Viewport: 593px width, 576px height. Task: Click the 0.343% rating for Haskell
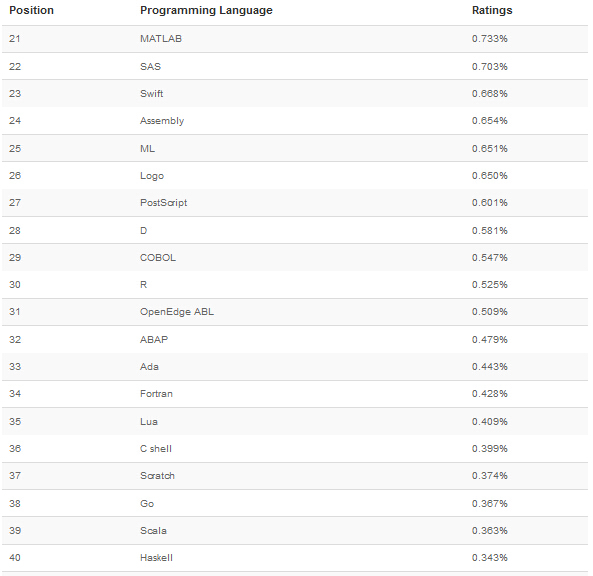(x=490, y=558)
